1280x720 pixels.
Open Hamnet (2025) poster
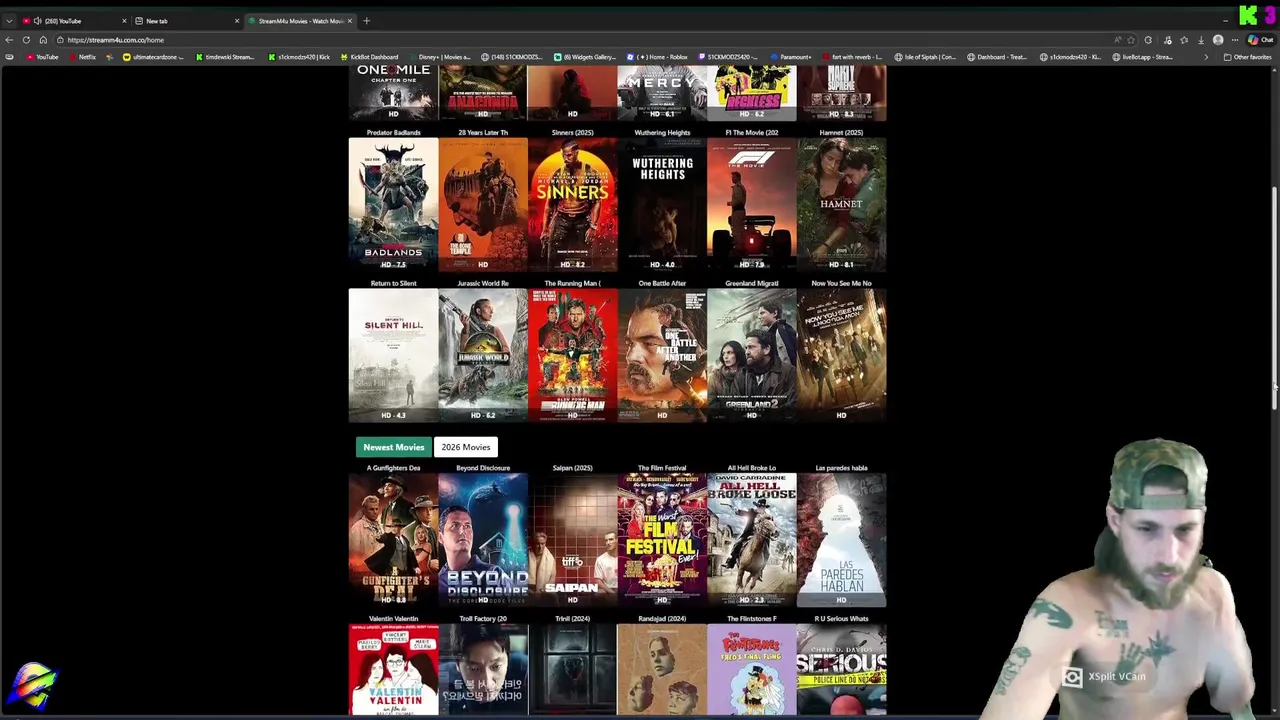point(841,204)
